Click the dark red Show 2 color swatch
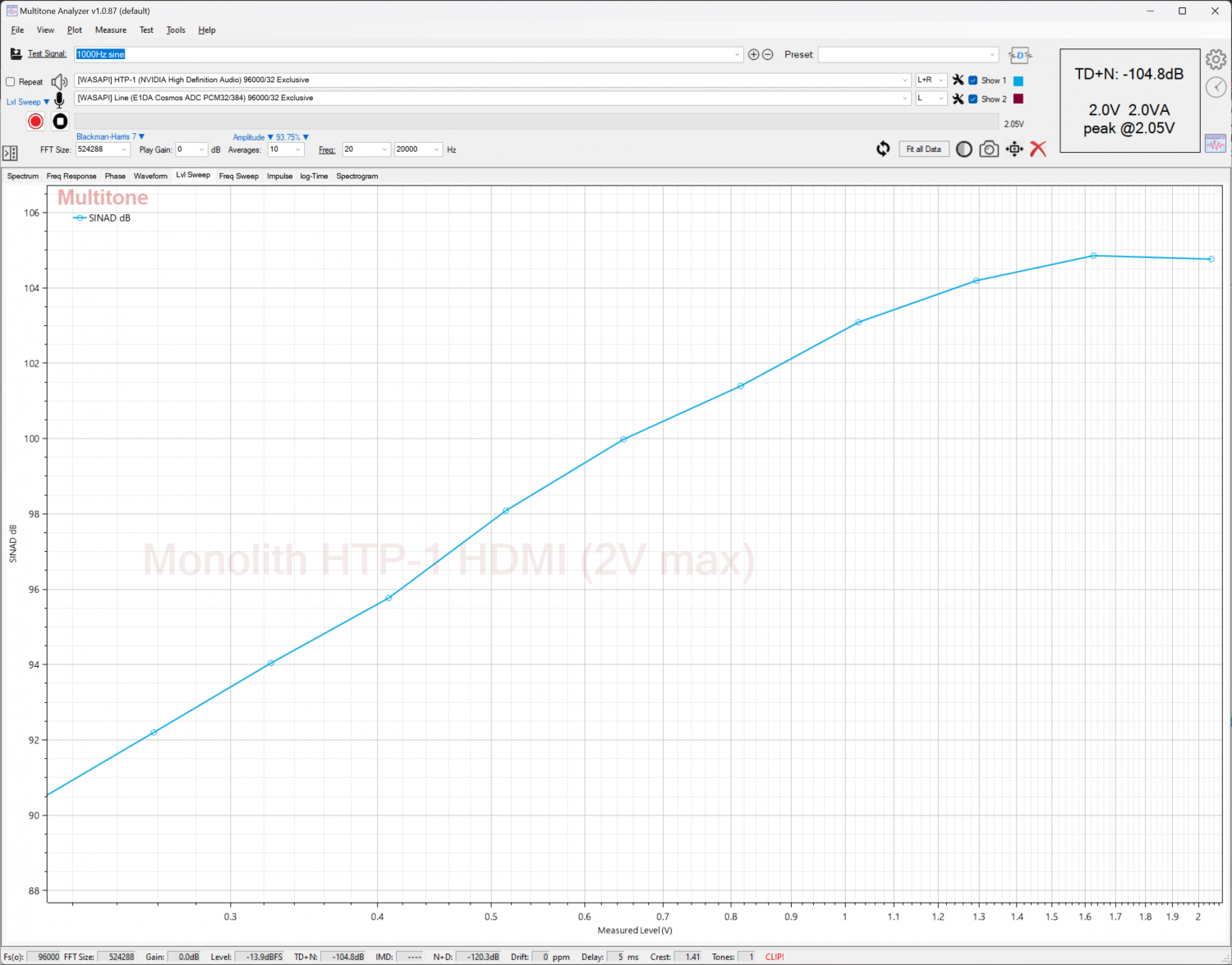 coord(1018,99)
